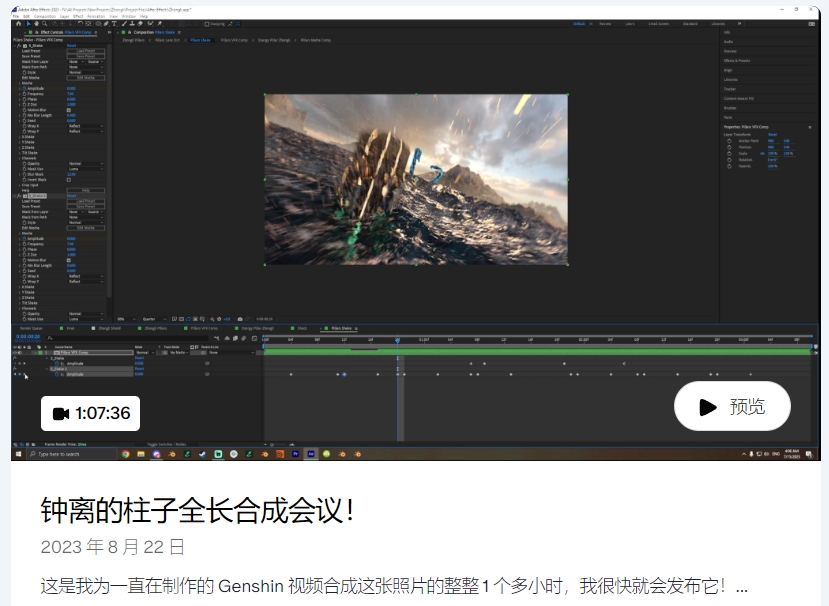
Task: Open the viewer resolution Quarter dropdown
Action: pyautogui.click(x=154, y=319)
